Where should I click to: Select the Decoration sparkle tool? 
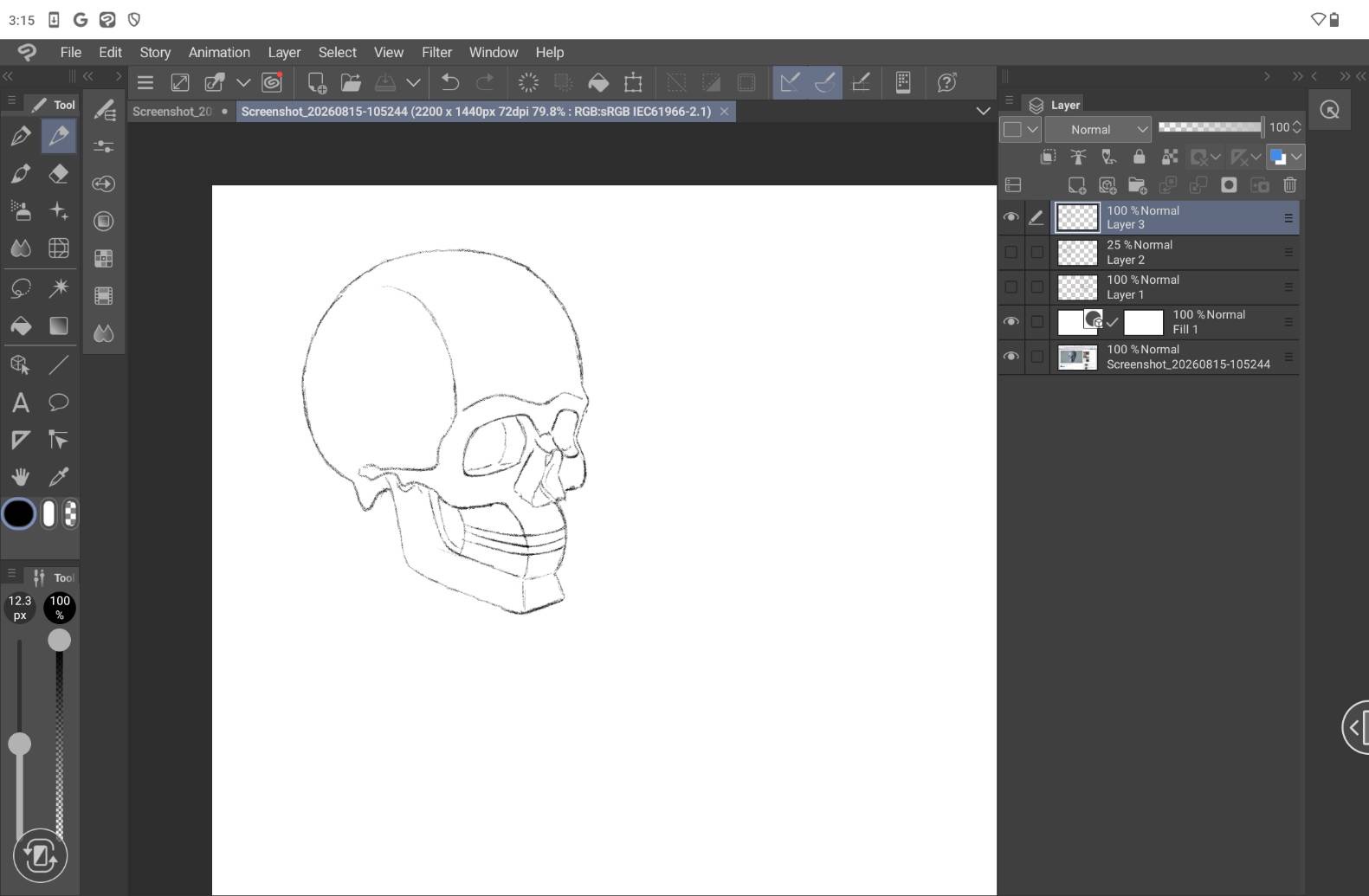click(x=59, y=210)
